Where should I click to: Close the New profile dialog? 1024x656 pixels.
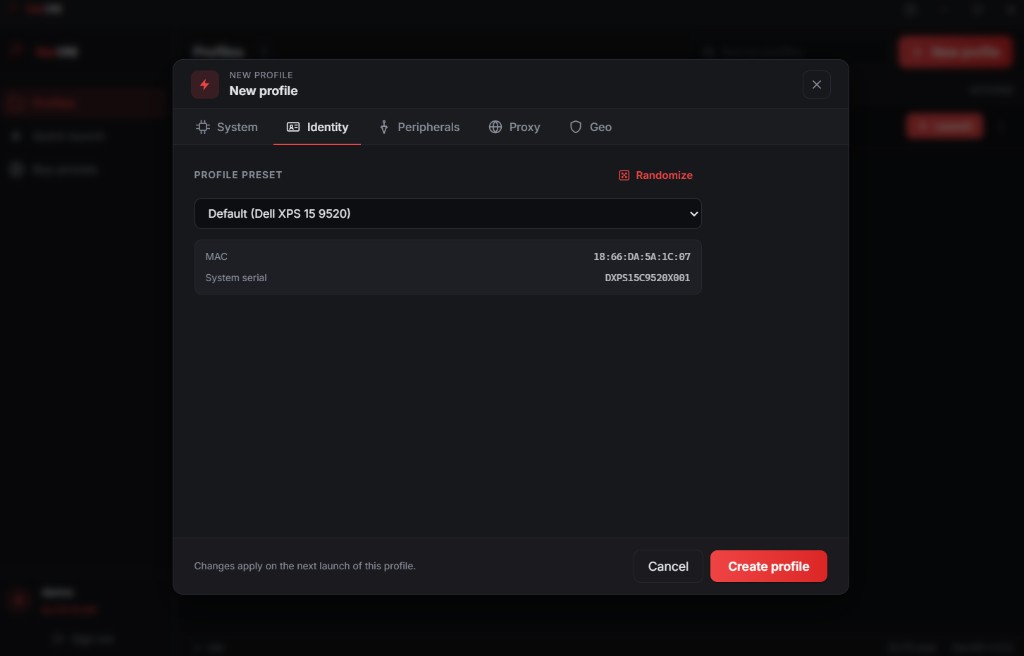pyautogui.click(x=816, y=84)
